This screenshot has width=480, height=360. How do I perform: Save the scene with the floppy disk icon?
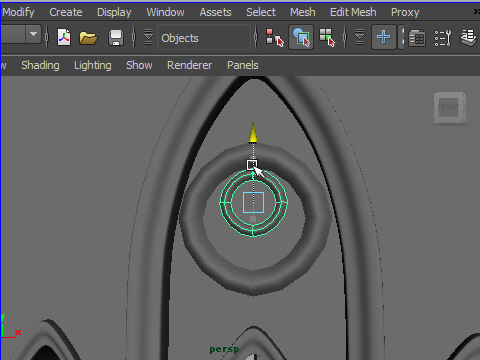coord(116,37)
